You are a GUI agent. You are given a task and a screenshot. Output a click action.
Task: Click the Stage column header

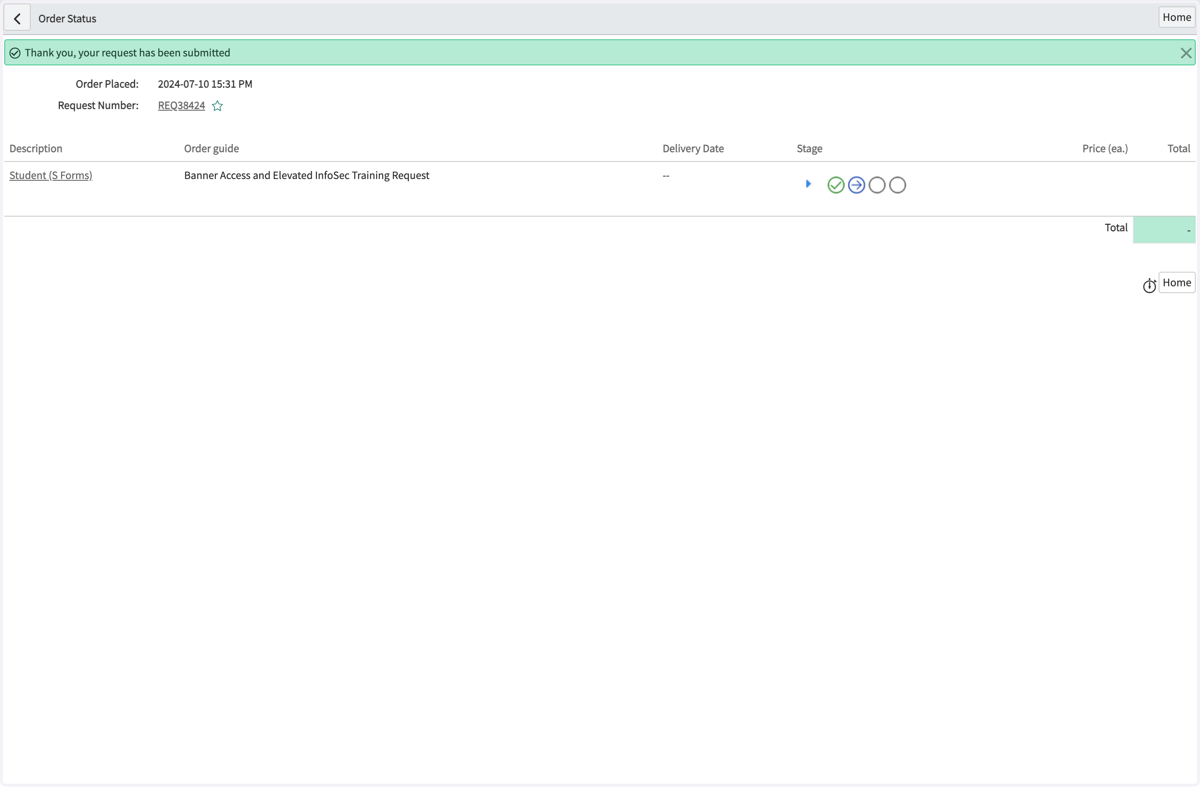pyautogui.click(x=810, y=148)
